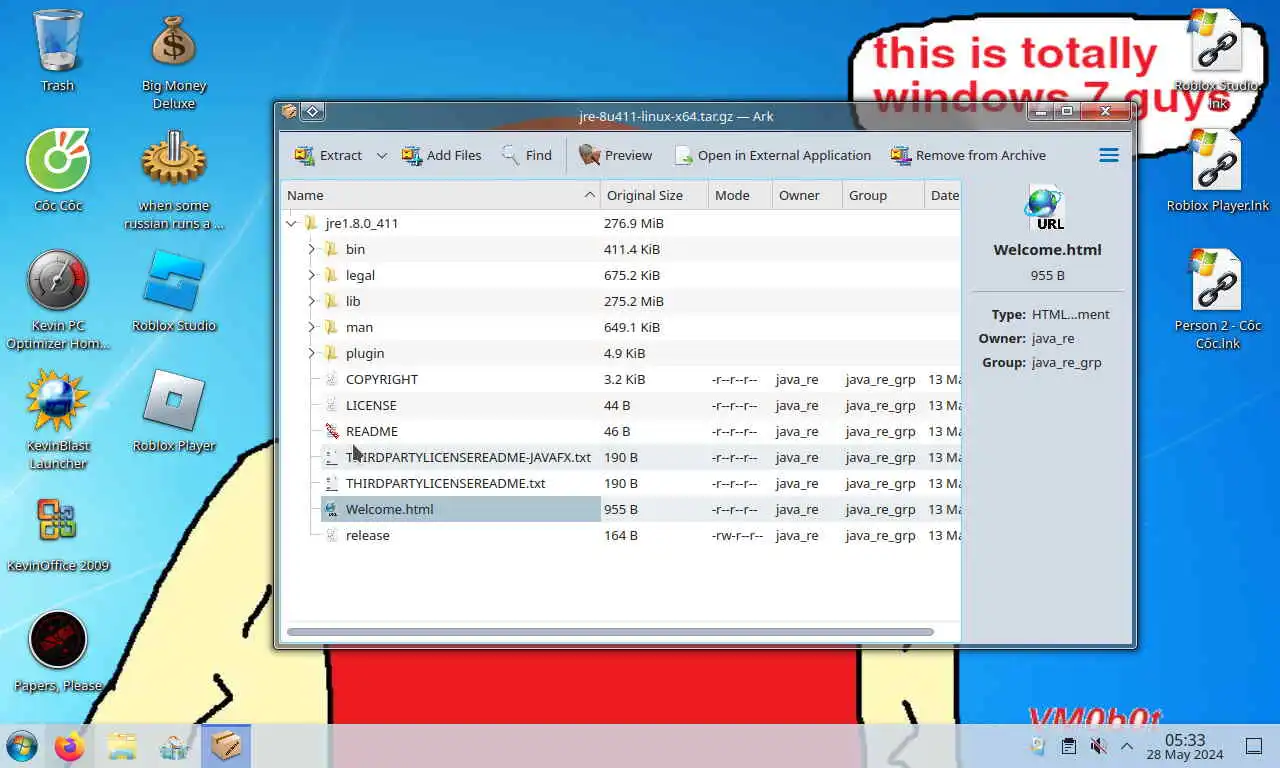Viewport: 1280px width, 768px height.
Task: Collapse the jre1.8.0_411 folder
Action: pos(291,223)
